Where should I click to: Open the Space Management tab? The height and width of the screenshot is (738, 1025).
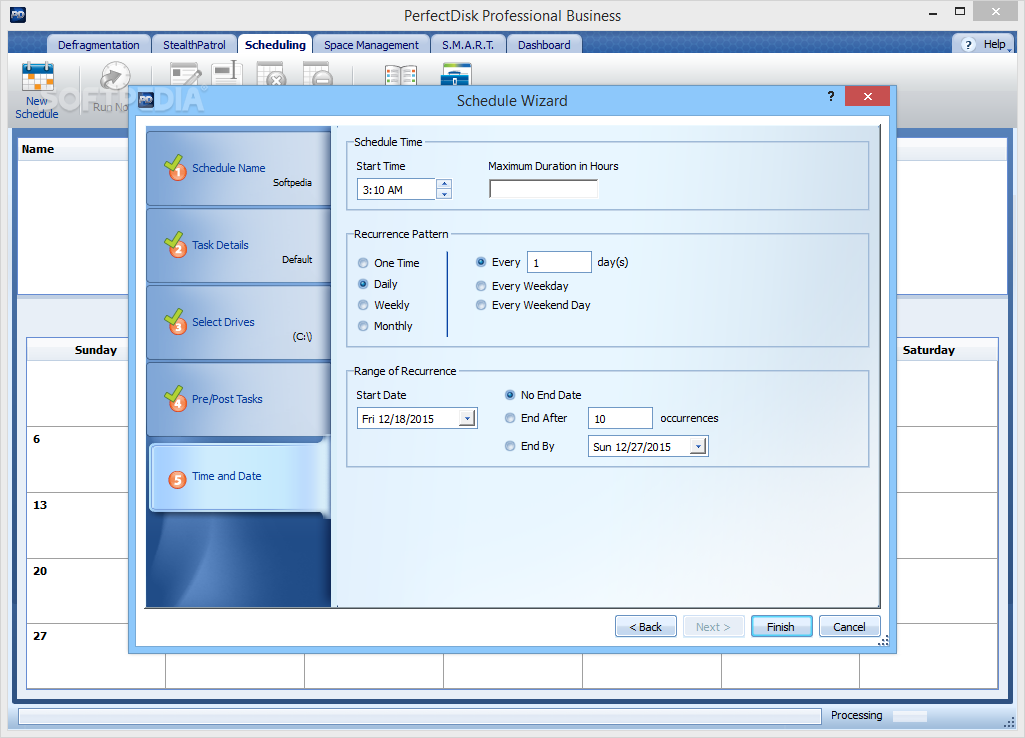pyautogui.click(x=371, y=44)
